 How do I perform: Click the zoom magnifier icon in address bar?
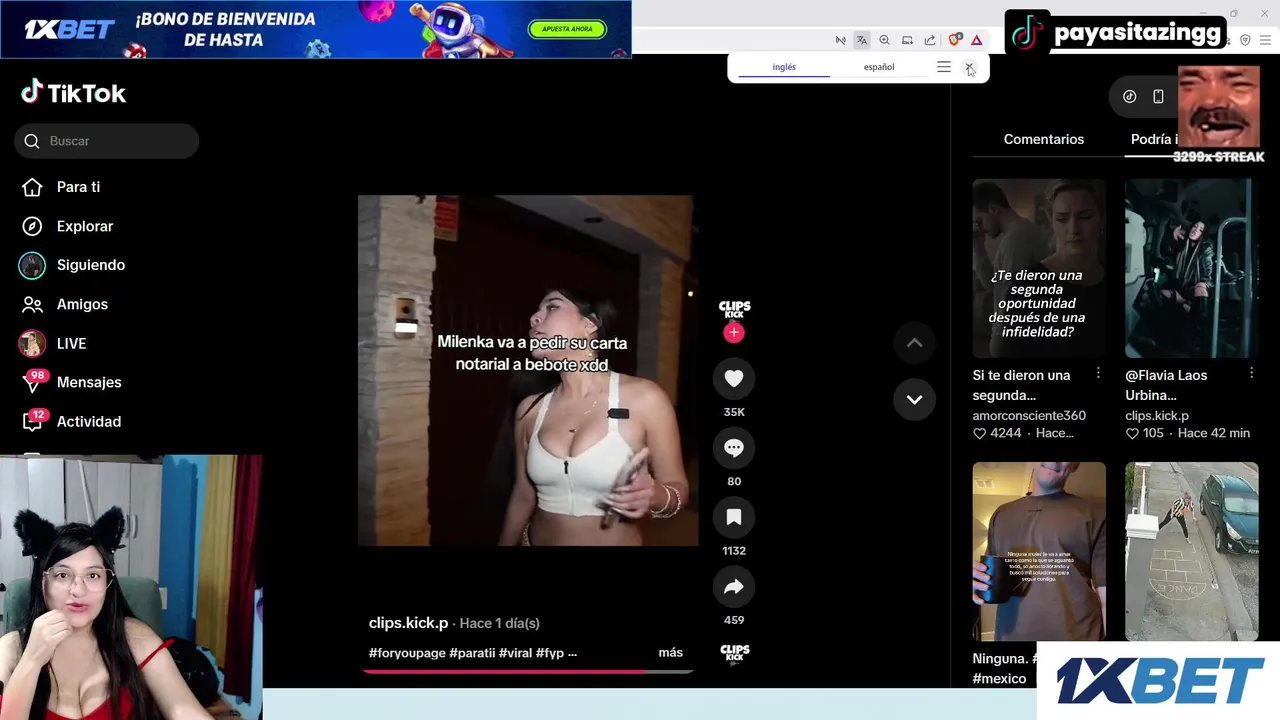pos(884,40)
